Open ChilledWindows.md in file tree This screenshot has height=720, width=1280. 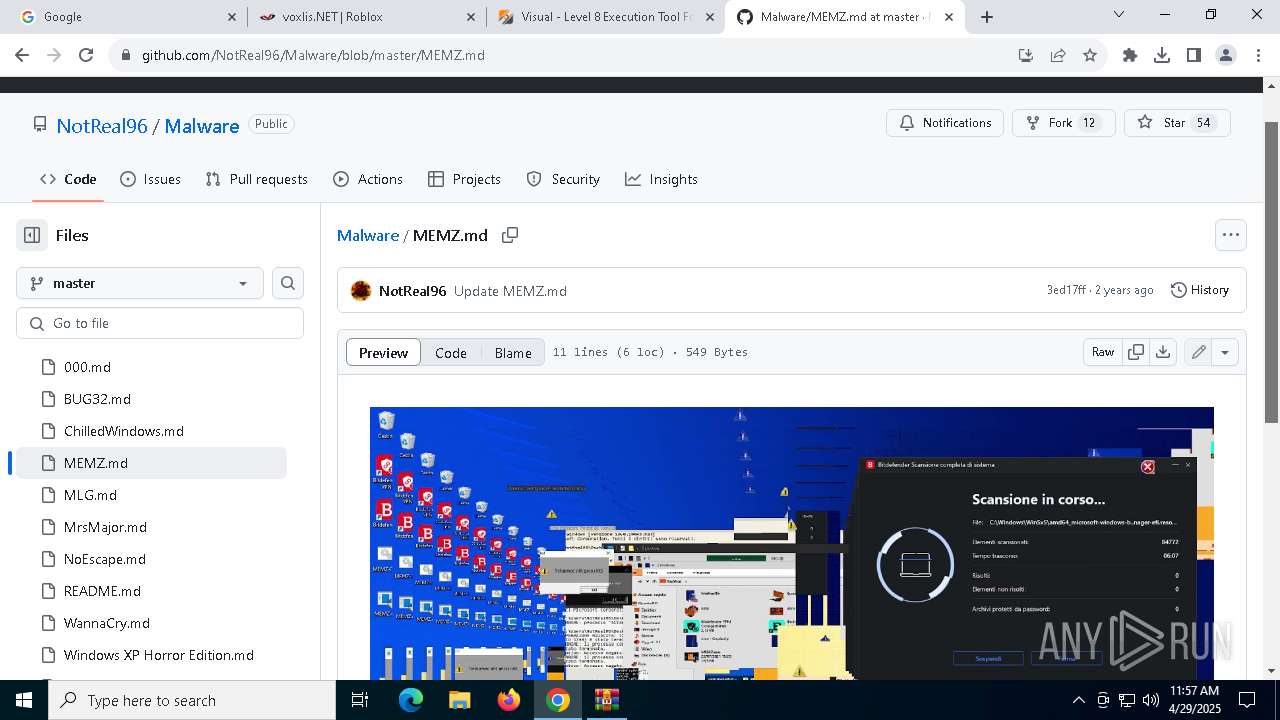click(124, 431)
